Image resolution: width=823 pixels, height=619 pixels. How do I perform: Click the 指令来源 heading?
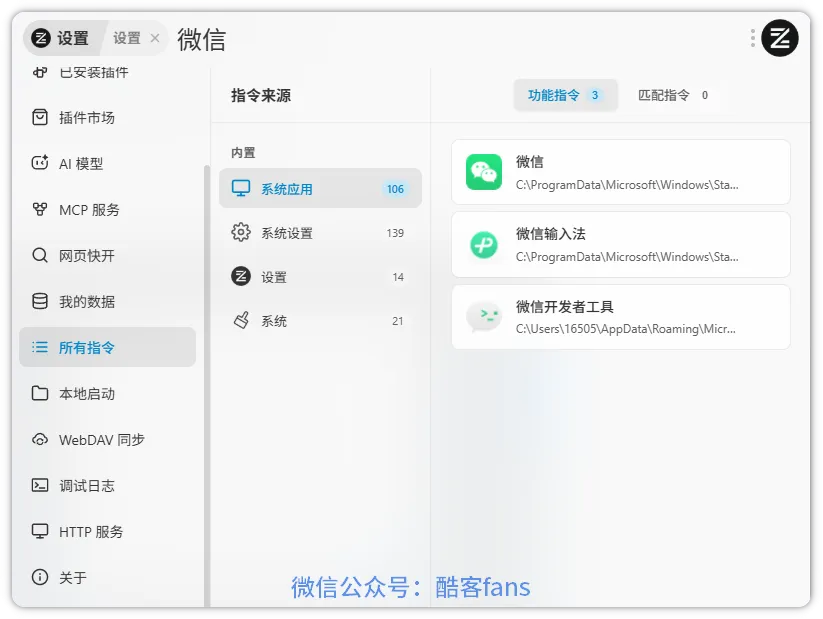(261, 96)
